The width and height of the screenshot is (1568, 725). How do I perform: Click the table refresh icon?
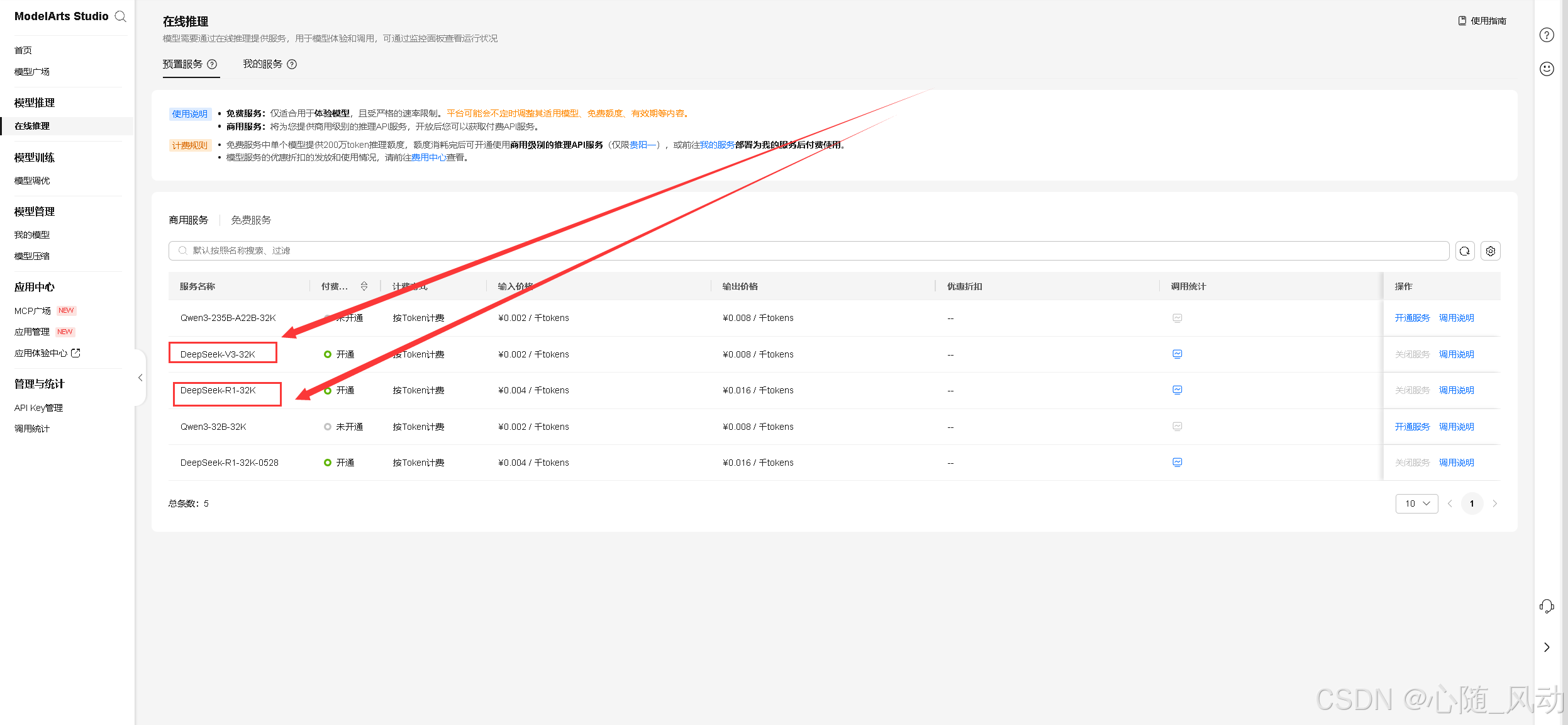pos(1464,251)
